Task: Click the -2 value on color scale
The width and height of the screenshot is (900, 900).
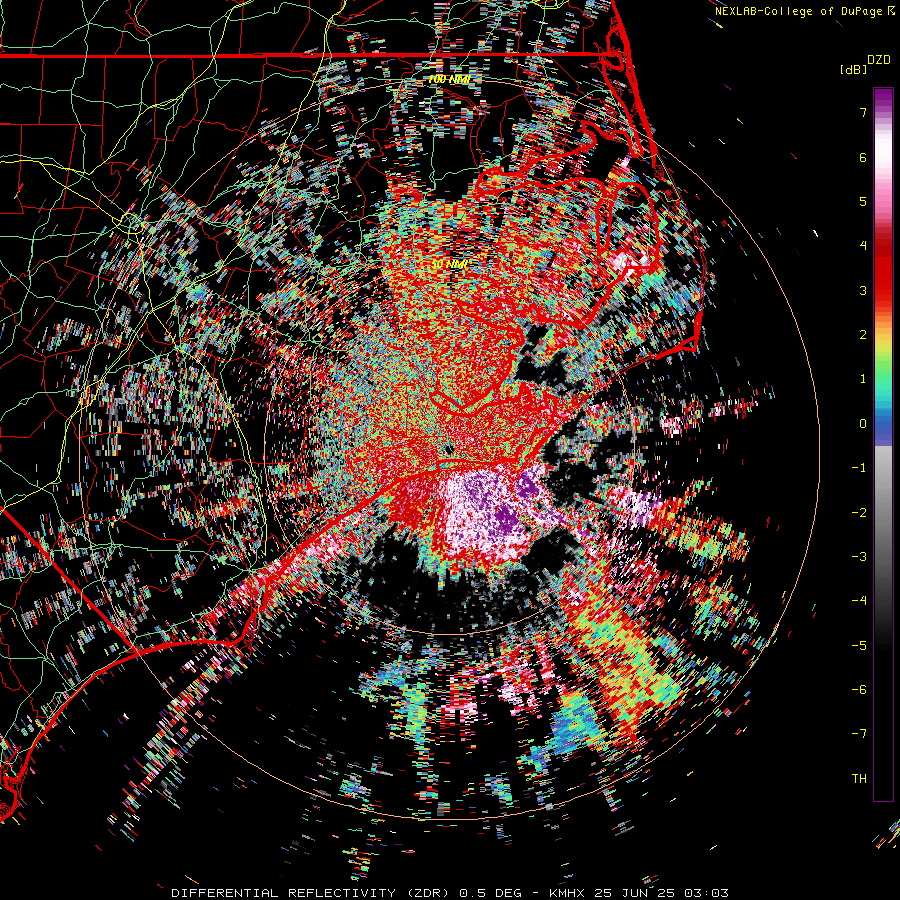Action: pos(859,513)
